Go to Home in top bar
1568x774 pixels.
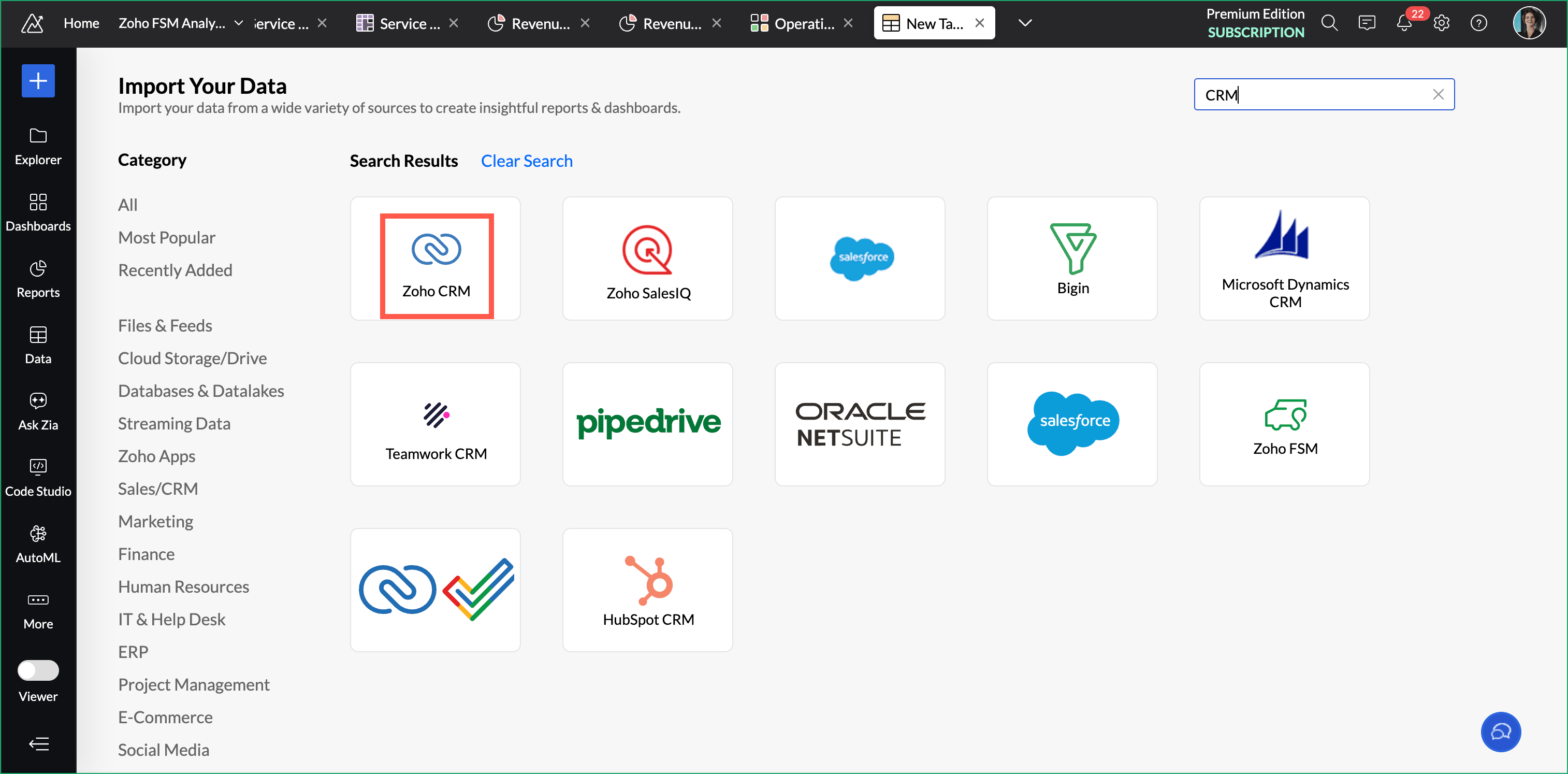tap(81, 23)
